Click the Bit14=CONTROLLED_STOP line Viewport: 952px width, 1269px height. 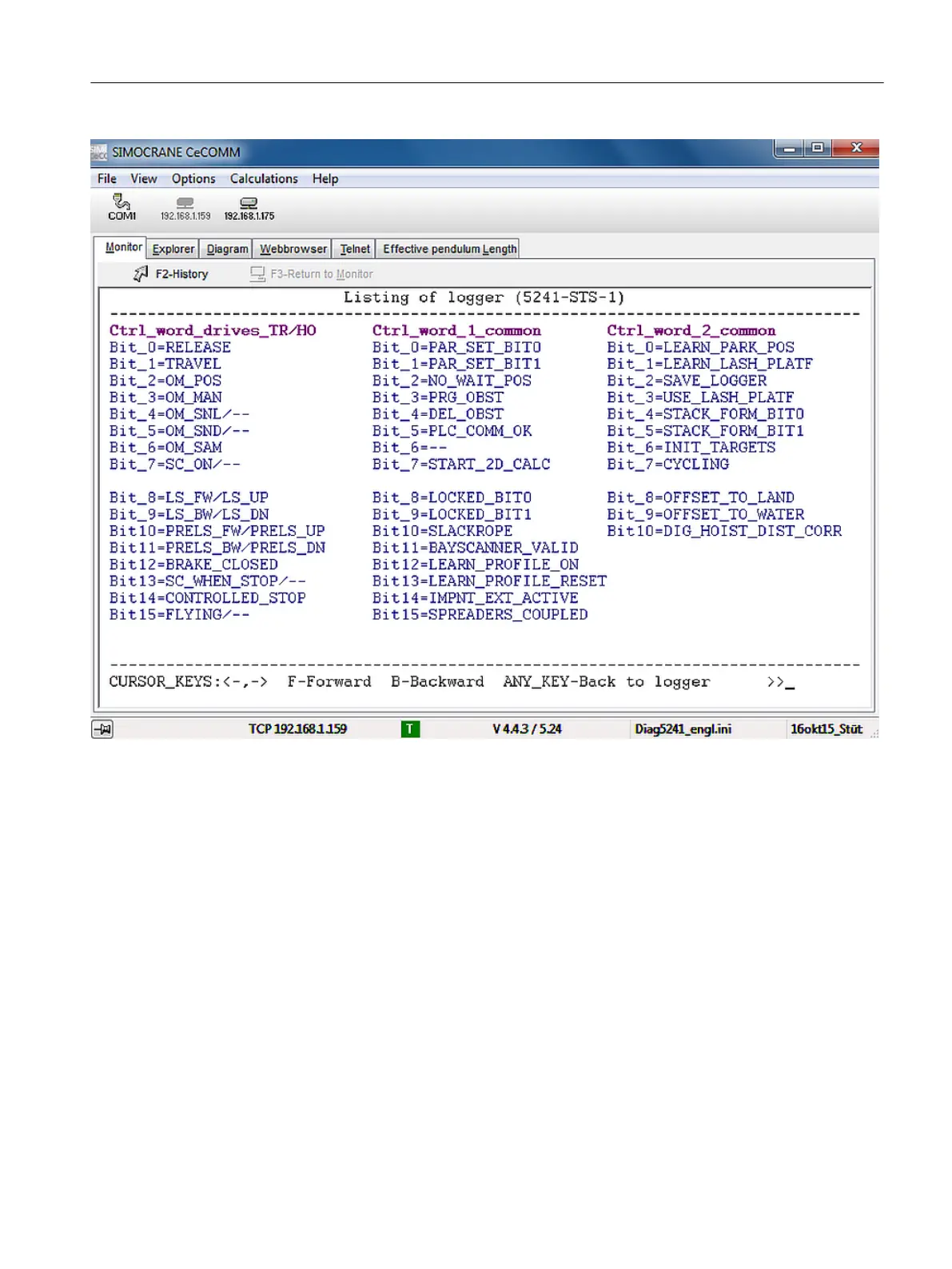tap(208, 598)
